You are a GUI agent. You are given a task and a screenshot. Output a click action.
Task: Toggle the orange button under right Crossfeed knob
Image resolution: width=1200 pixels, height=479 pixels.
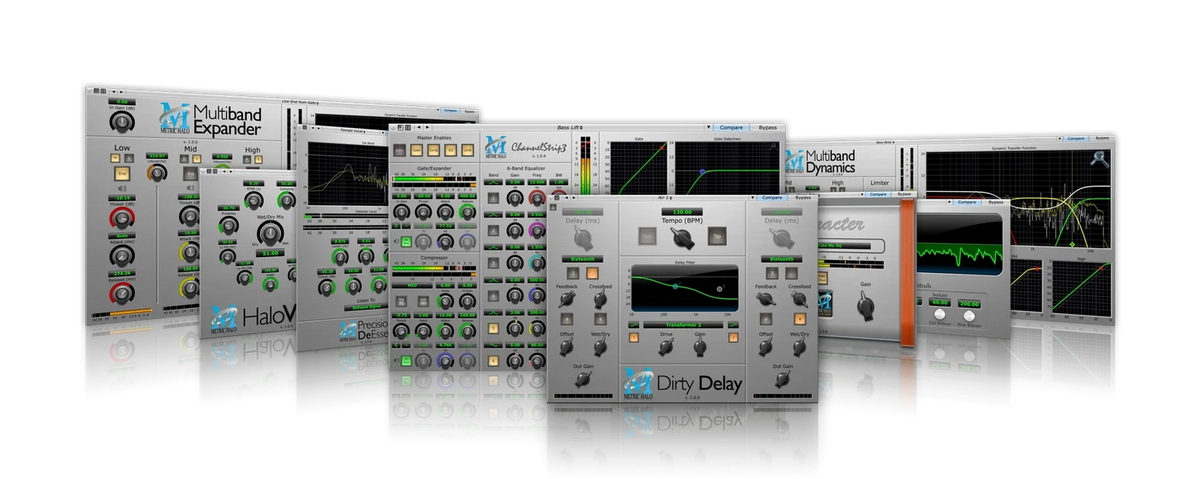800,318
